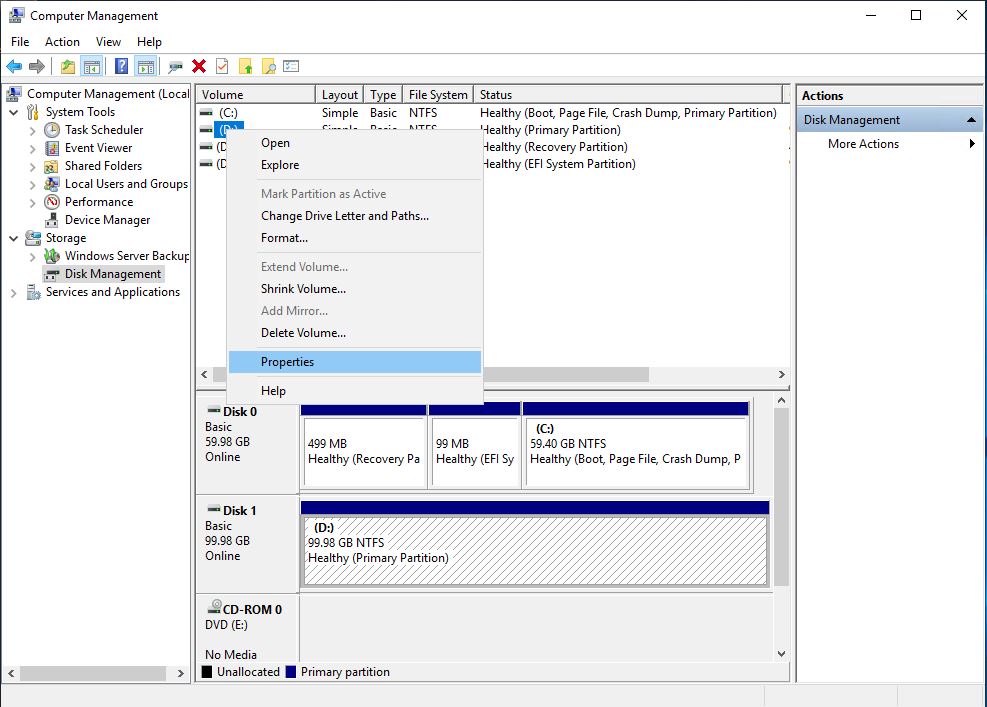Click the gray Forward arrow in toolbar
Screen dimensions: 987x707
click(37, 66)
